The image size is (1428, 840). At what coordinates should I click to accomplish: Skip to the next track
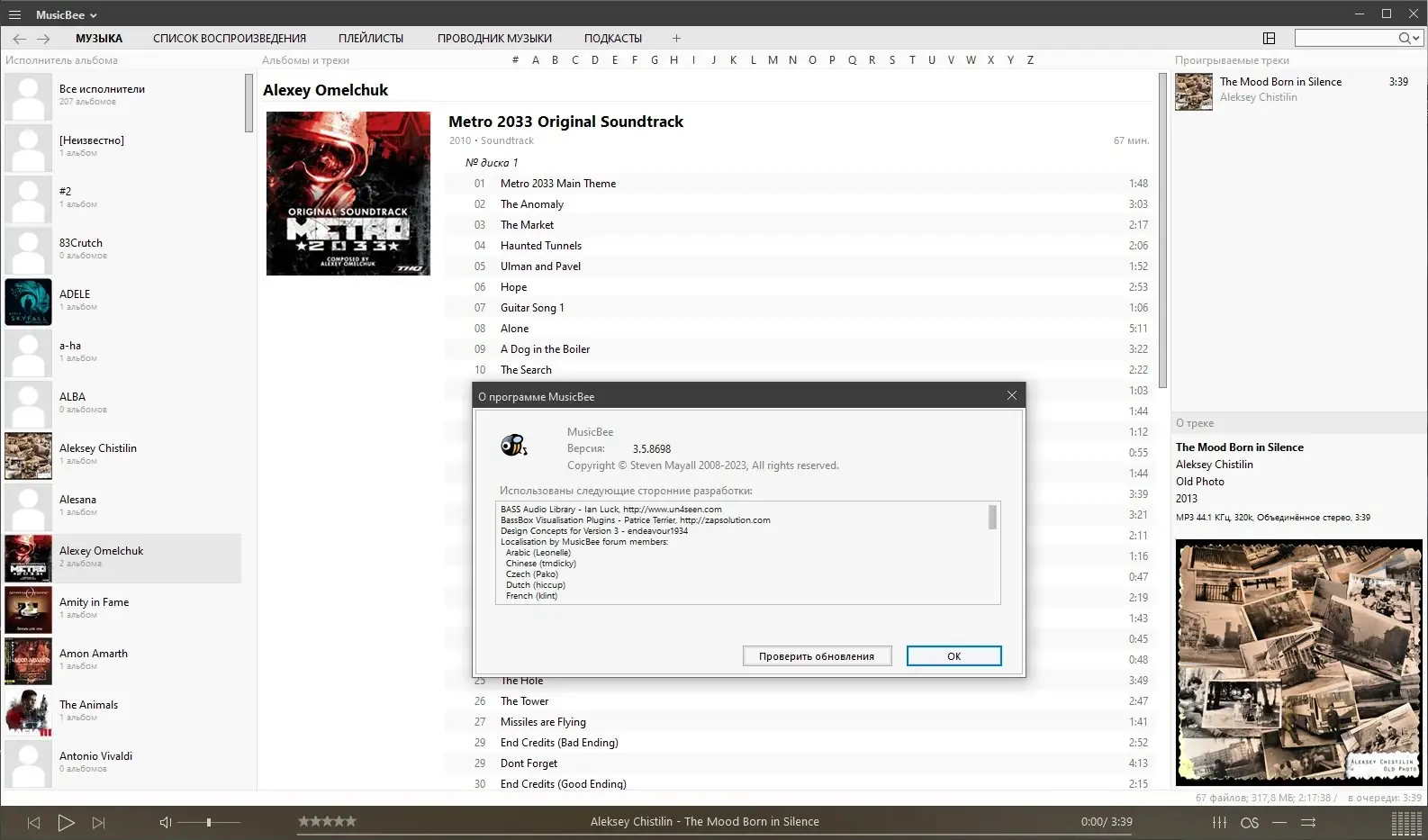point(99,822)
